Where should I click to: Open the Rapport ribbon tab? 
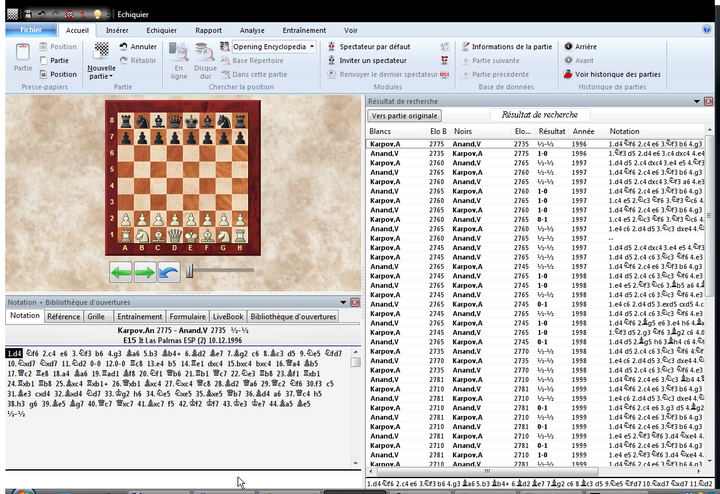(208, 30)
